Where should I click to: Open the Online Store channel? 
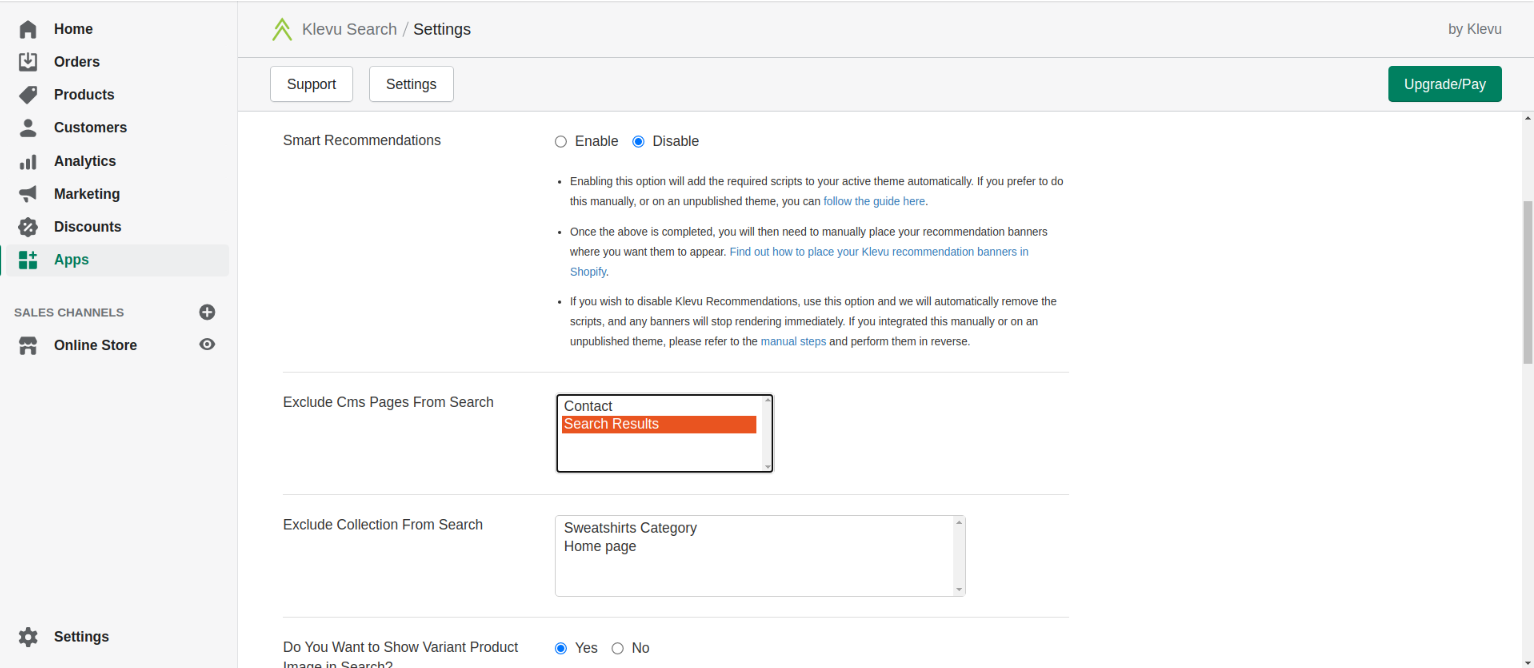(x=95, y=345)
